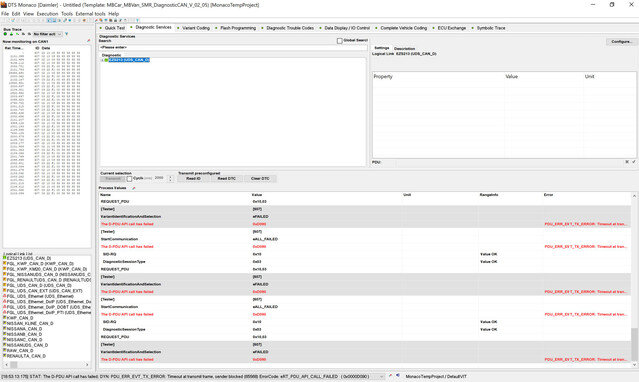Viewport: 639px width, 382px height.
Task: Click the green status icon of EZS213 in Logical Link list
Action: [x=4, y=258]
